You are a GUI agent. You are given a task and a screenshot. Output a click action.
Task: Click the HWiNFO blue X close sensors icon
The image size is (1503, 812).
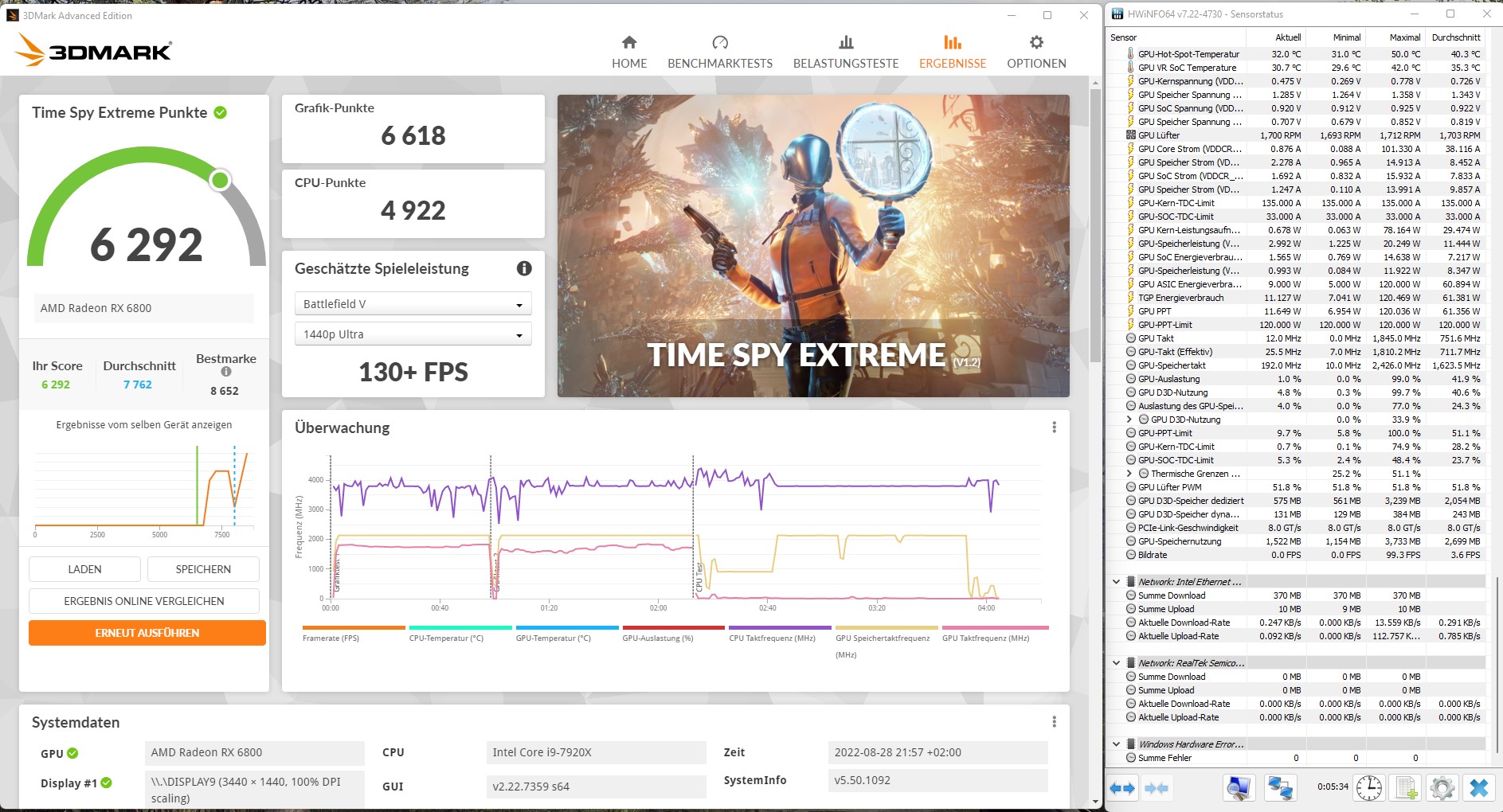1479,788
